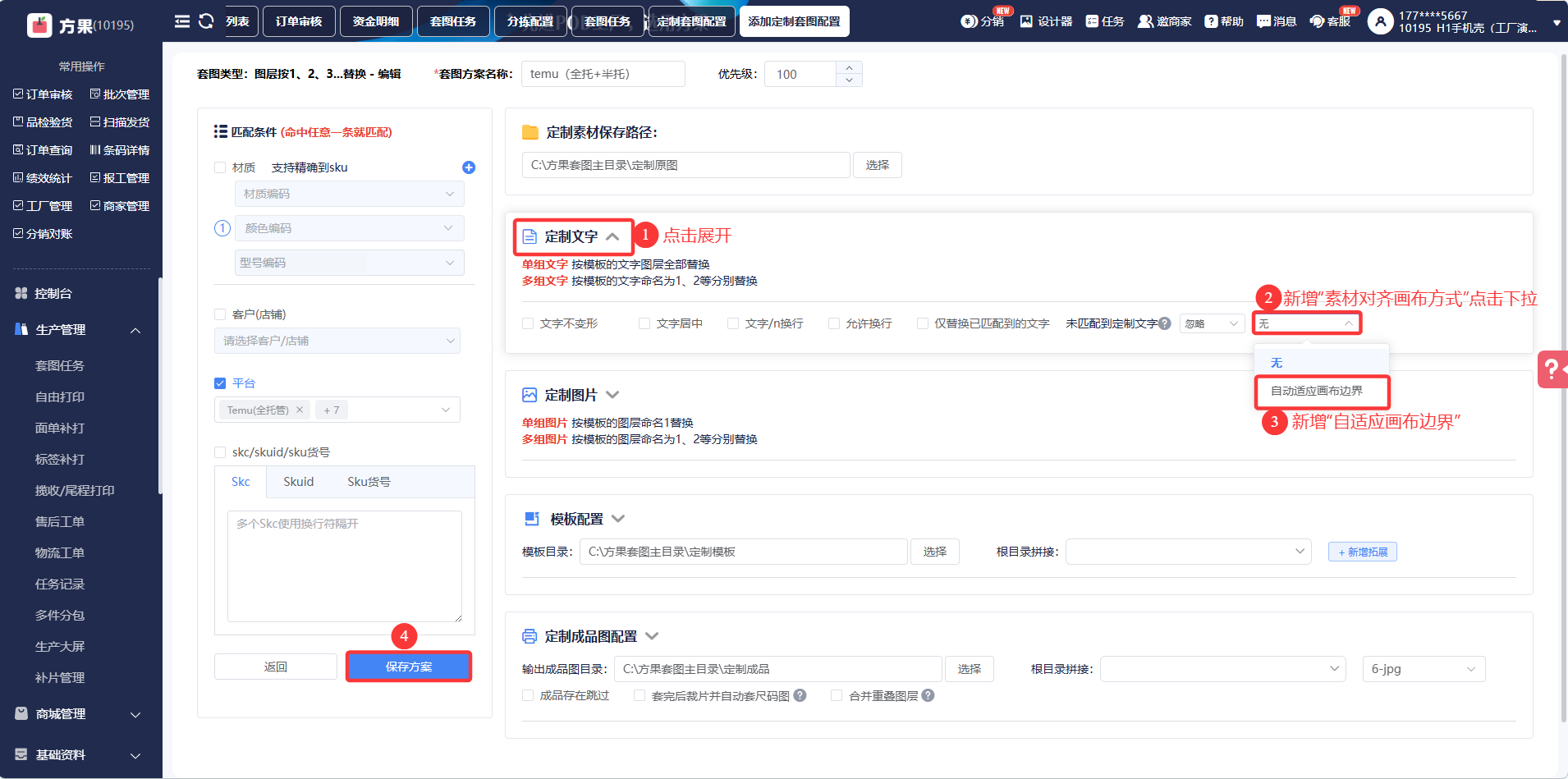Open the 忽略 dropdown for unmatched text
Screen dimensions: 1568x779
[x=1212, y=323]
